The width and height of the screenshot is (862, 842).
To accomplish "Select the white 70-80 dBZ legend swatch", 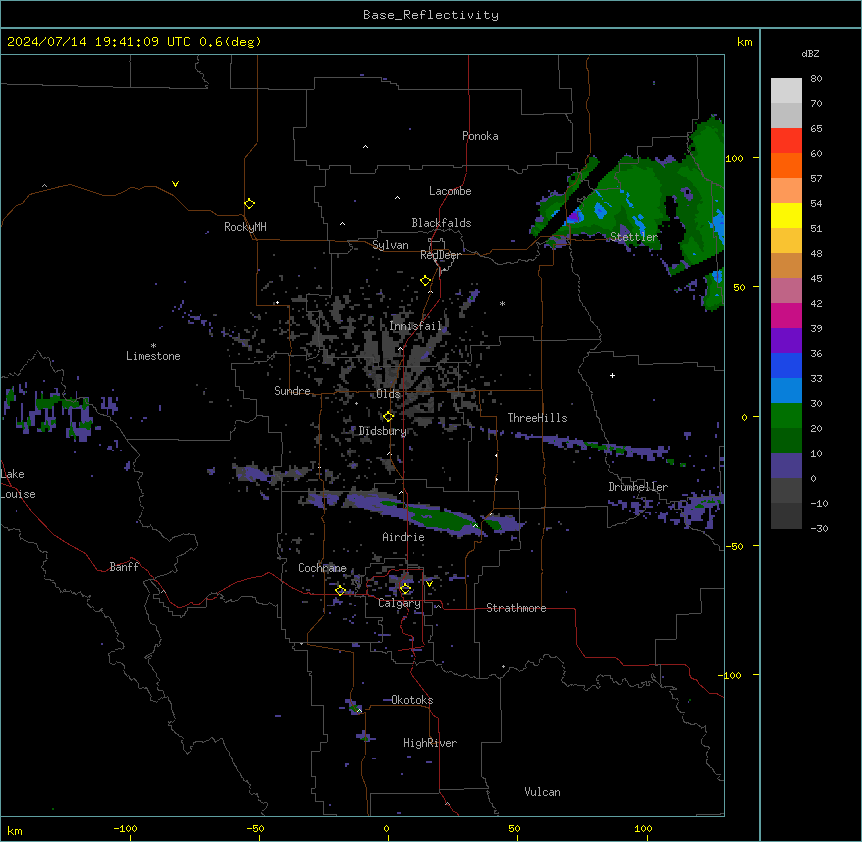I will click(786, 90).
